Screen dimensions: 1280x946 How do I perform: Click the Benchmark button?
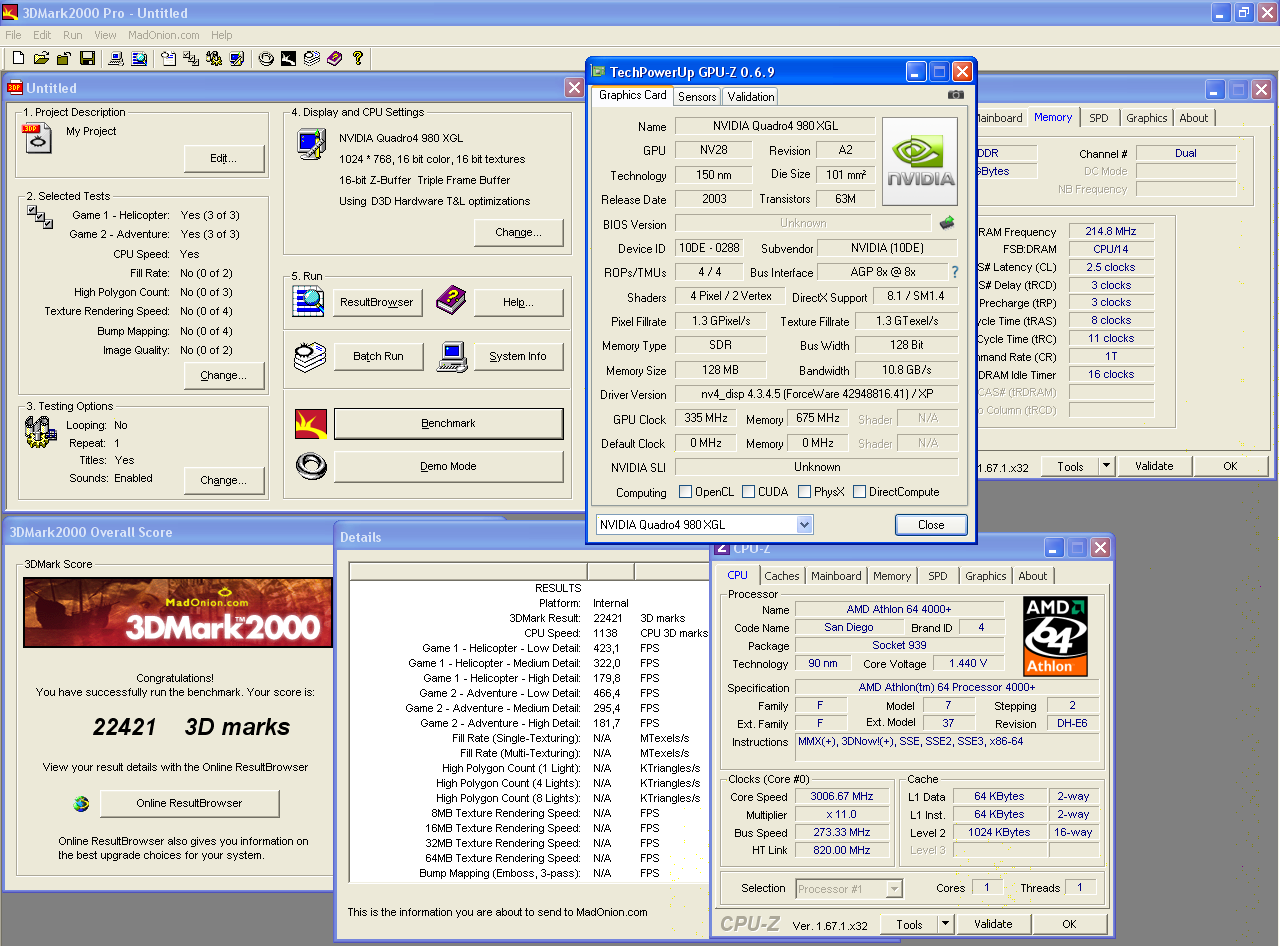(x=449, y=424)
